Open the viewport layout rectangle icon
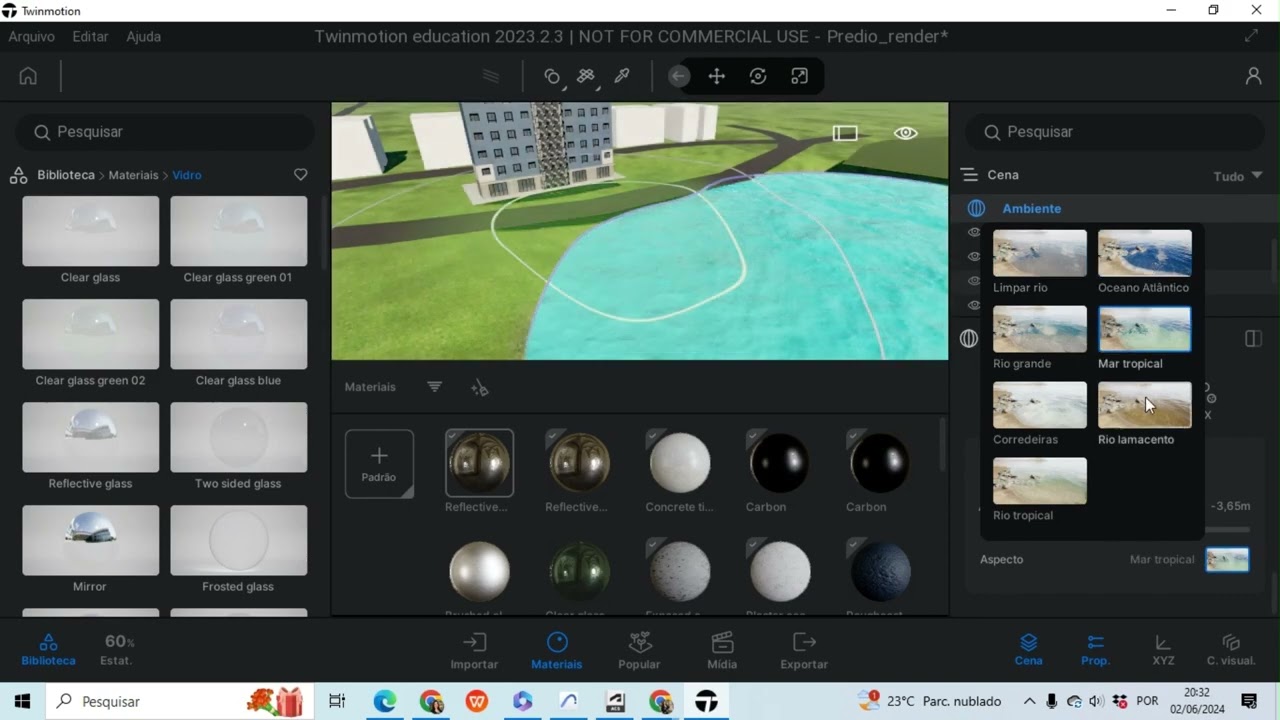The width and height of the screenshot is (1280, 720). click(845, 133)
